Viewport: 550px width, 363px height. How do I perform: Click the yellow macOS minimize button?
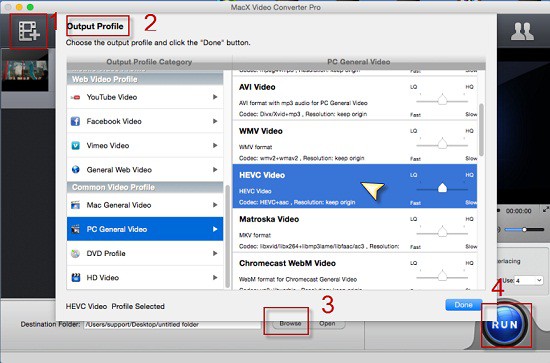pyautogui.click(x=19, y=7)
